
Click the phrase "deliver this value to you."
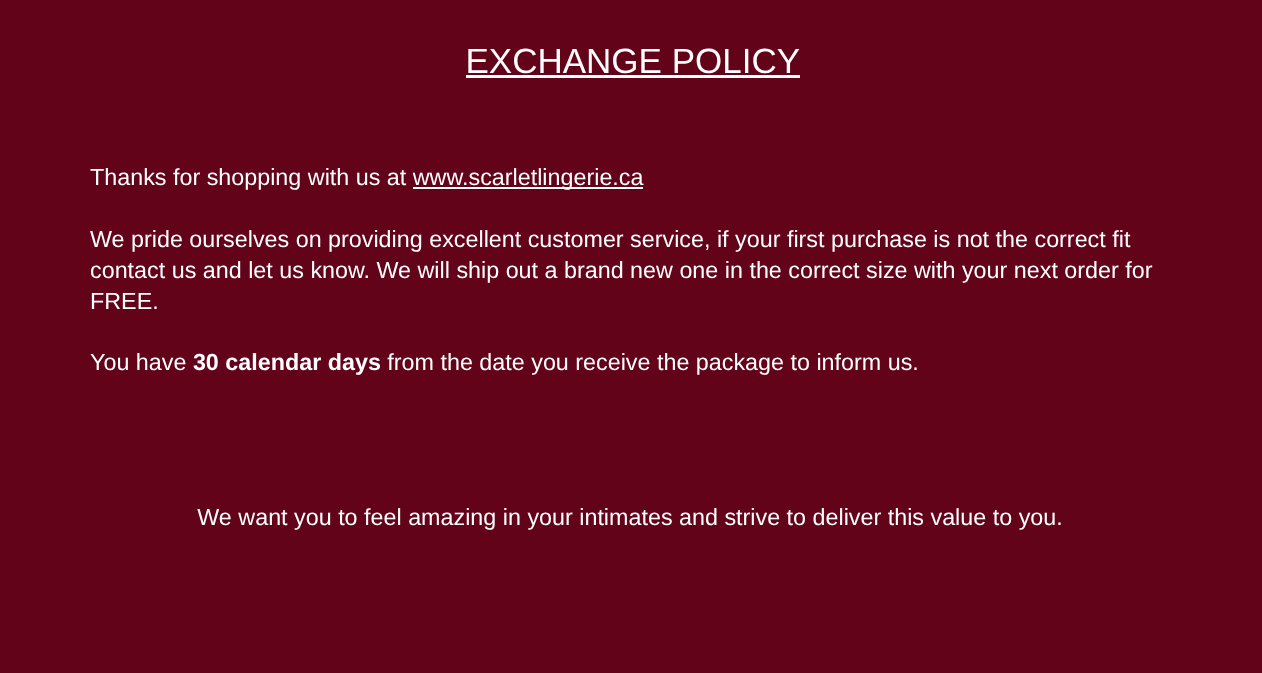[937, 518]
